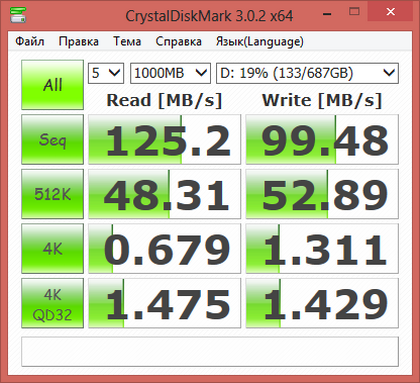Click the 4K read result 0.679
The height and width of the screenshot is (383, 420).
(x=164, y=249)
